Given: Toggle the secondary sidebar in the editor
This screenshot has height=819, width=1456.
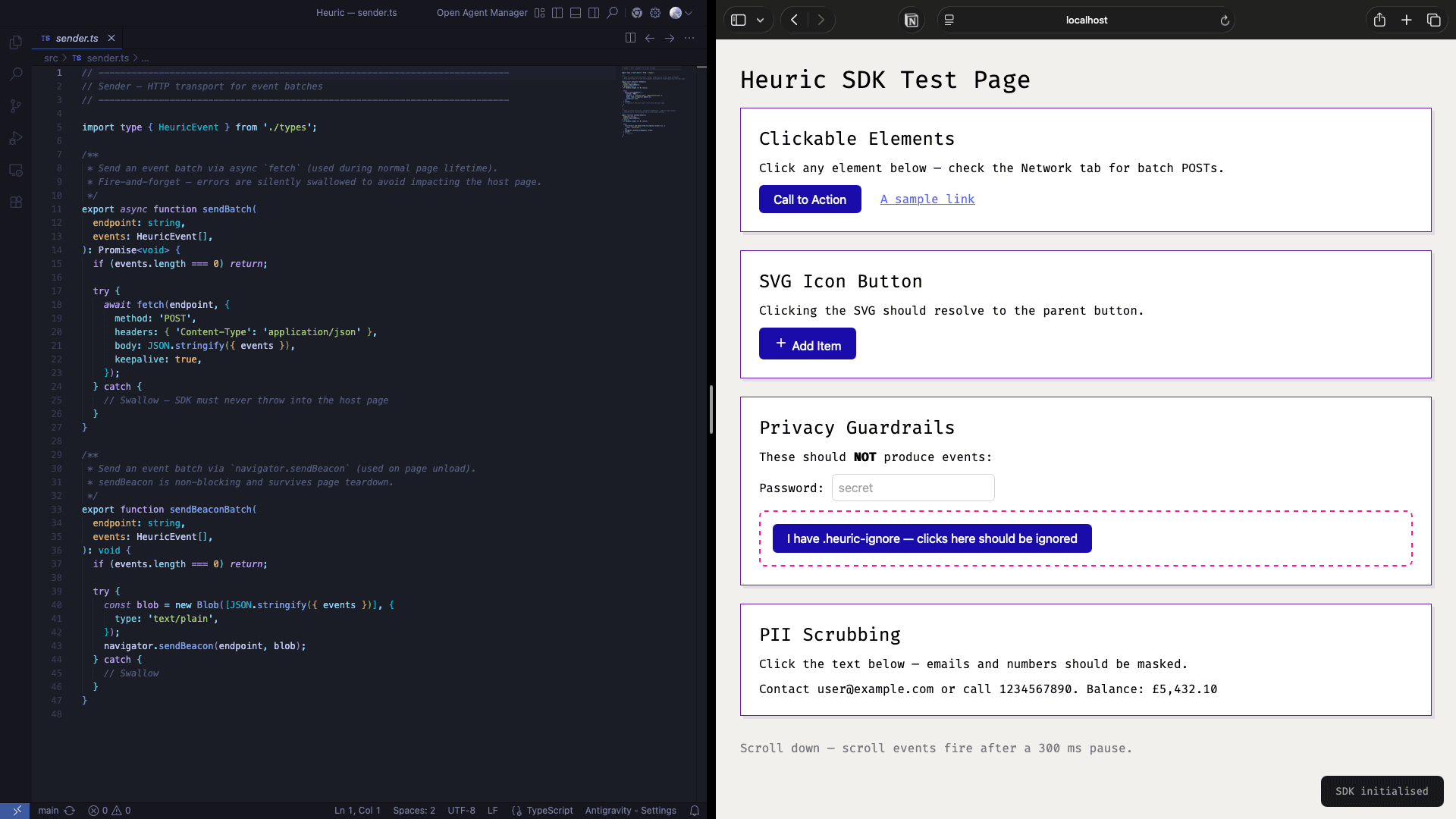Looking at the screenshot, I should [594, 13].
